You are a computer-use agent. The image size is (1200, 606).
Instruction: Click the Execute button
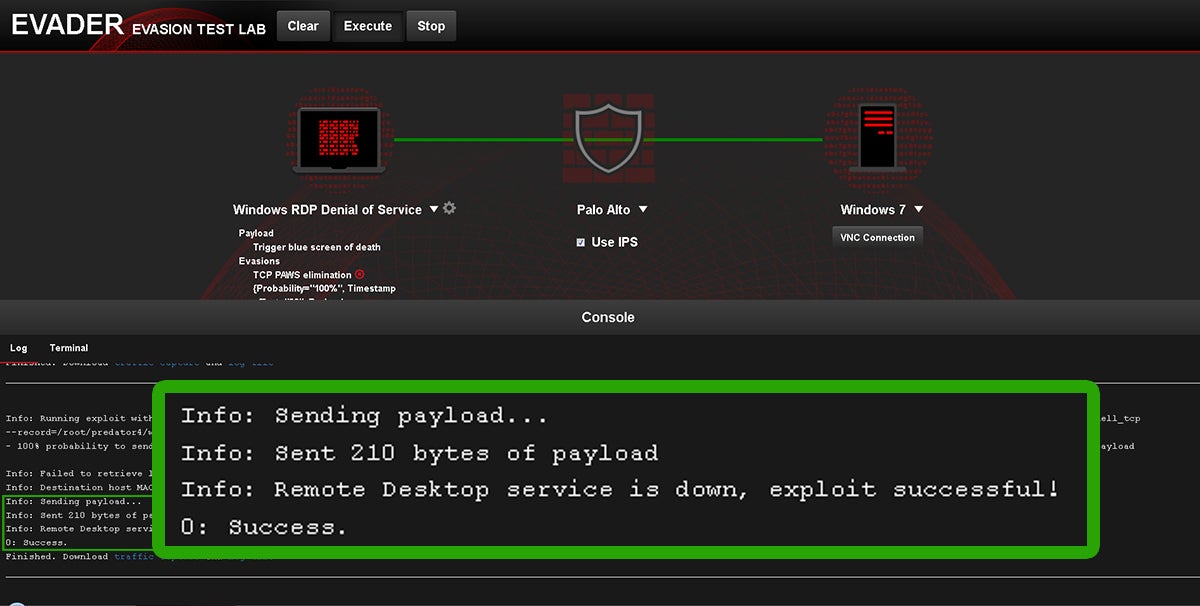click(368, 26)
